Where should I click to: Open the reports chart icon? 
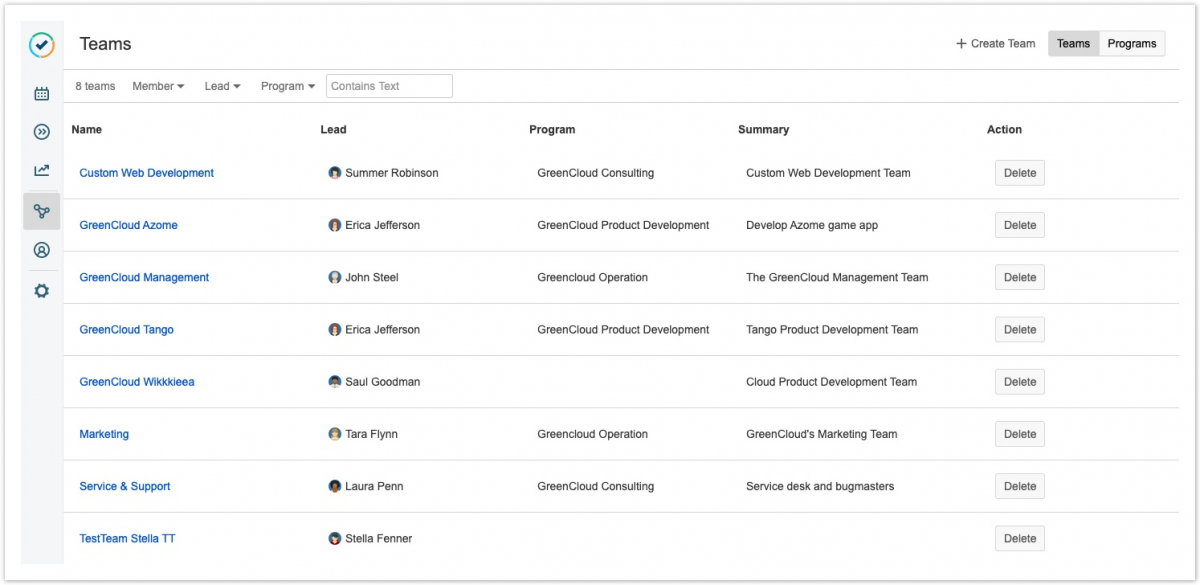tap(41, 171)
